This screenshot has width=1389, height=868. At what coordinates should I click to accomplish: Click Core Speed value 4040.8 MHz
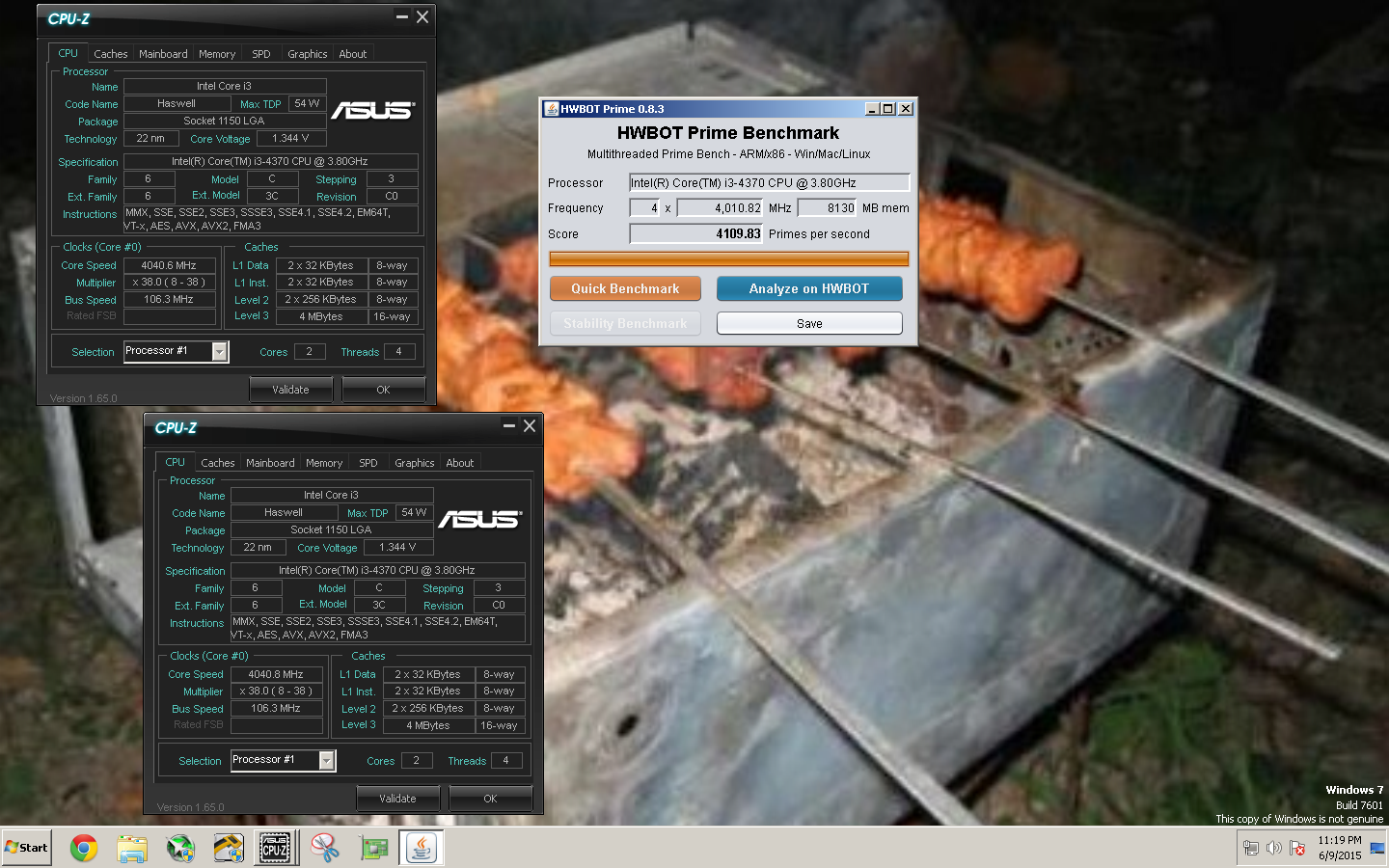click(x=277, y=674)
